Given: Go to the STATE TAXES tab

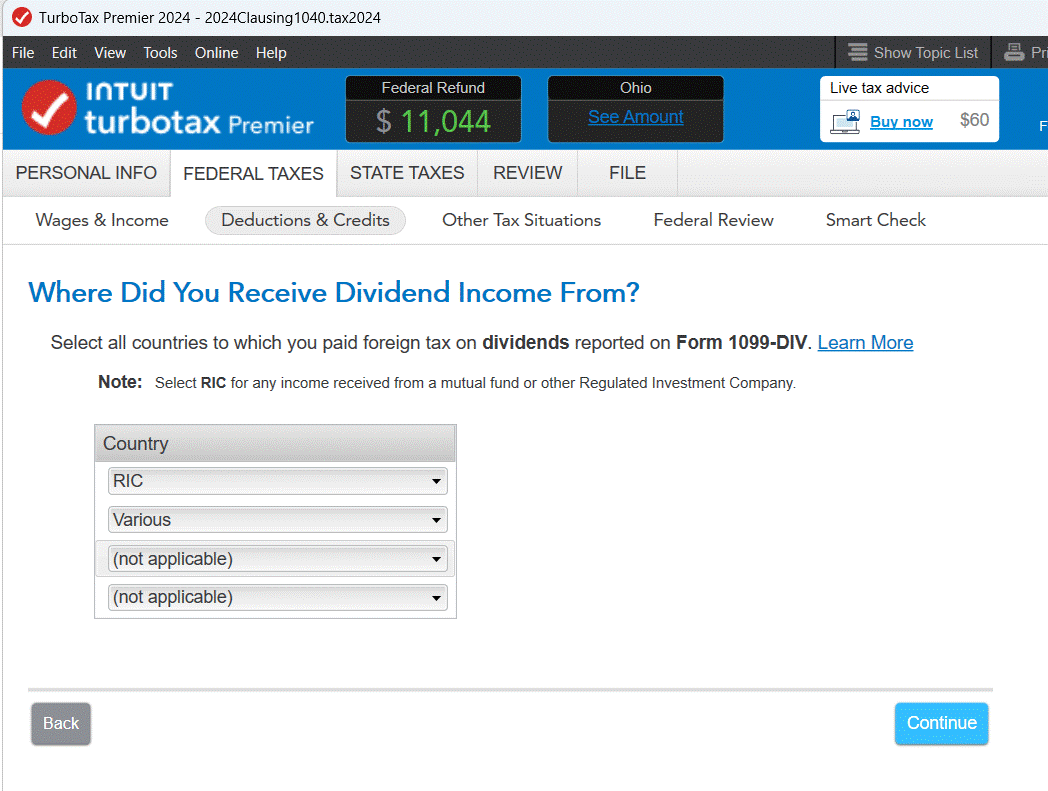Looking at the screenshot, I should pyautogui.click(x=407, y=173).
